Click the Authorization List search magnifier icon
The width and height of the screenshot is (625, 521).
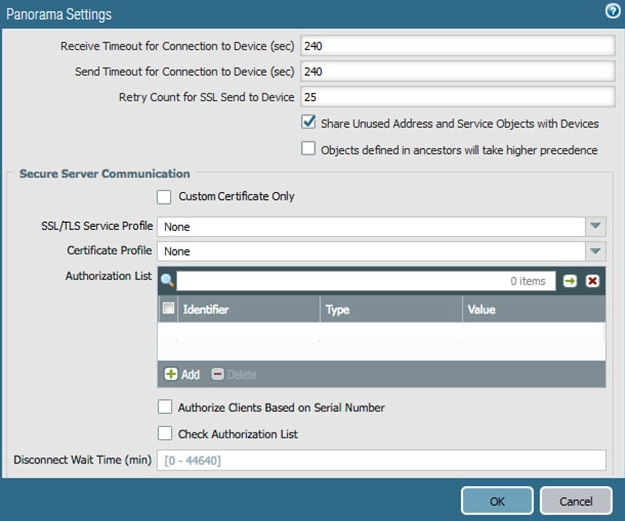tap(167, 281)
